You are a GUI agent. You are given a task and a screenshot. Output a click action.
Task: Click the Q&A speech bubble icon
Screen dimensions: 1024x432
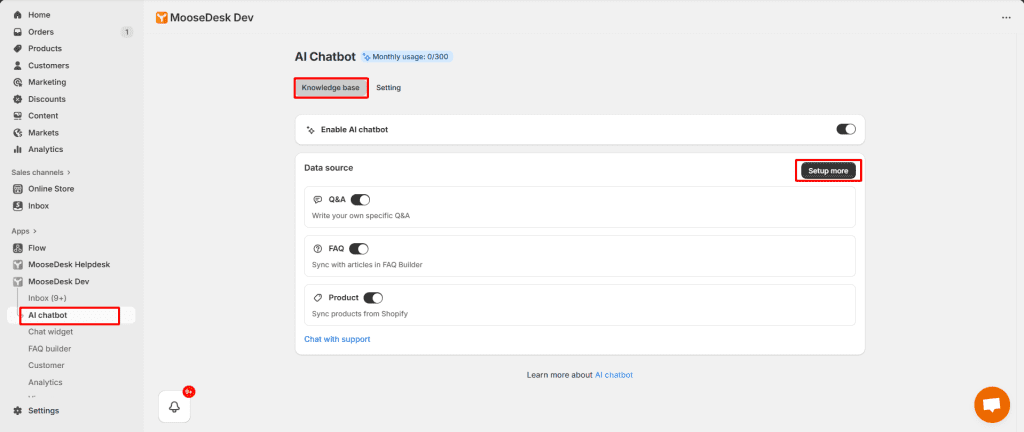click(318, 200)
